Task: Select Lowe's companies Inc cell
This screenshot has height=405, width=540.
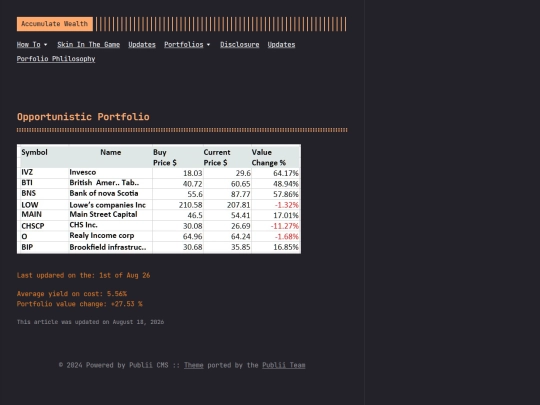Action: pyautogui.click(x=107, y=205)
